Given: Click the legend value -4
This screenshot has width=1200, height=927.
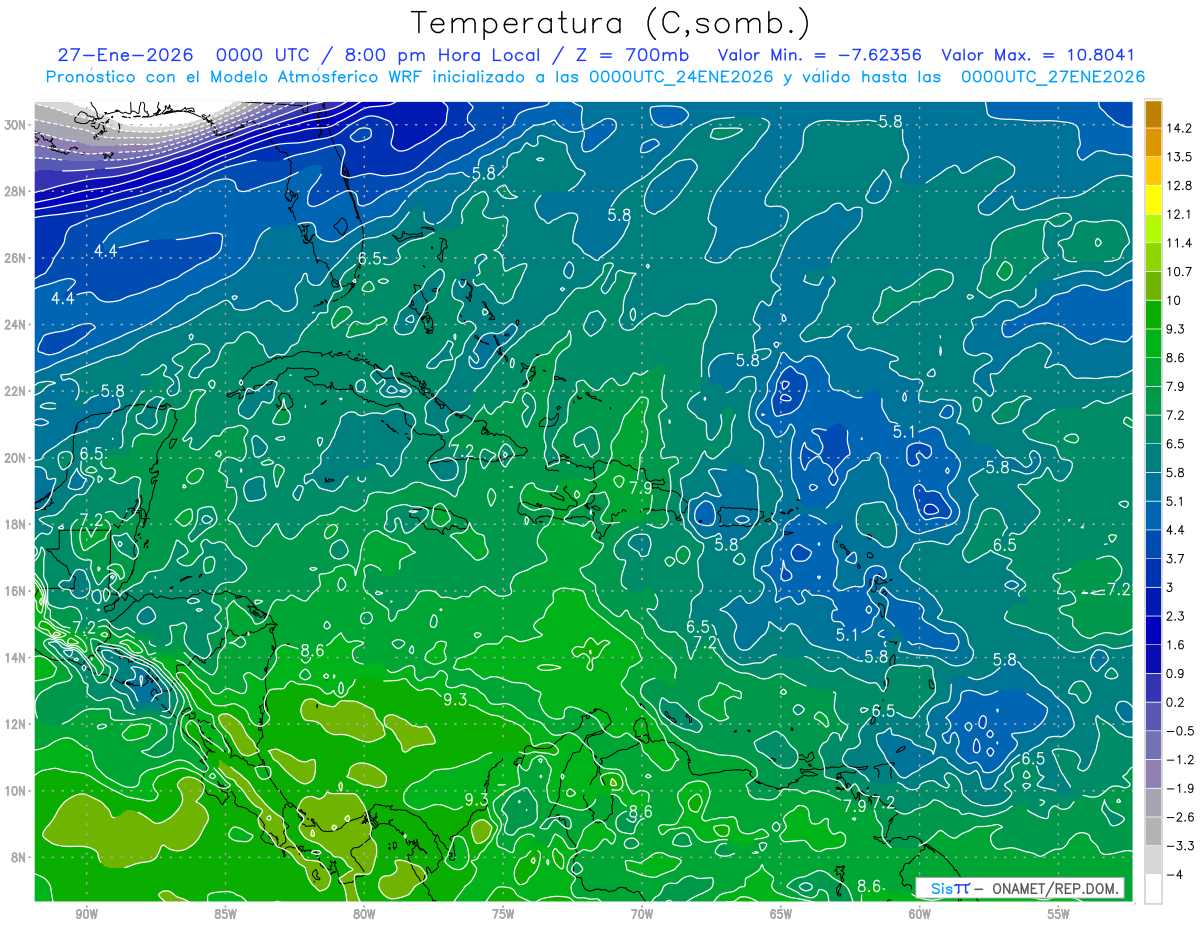Looking at the screenshot, I should coord(1174,874).
